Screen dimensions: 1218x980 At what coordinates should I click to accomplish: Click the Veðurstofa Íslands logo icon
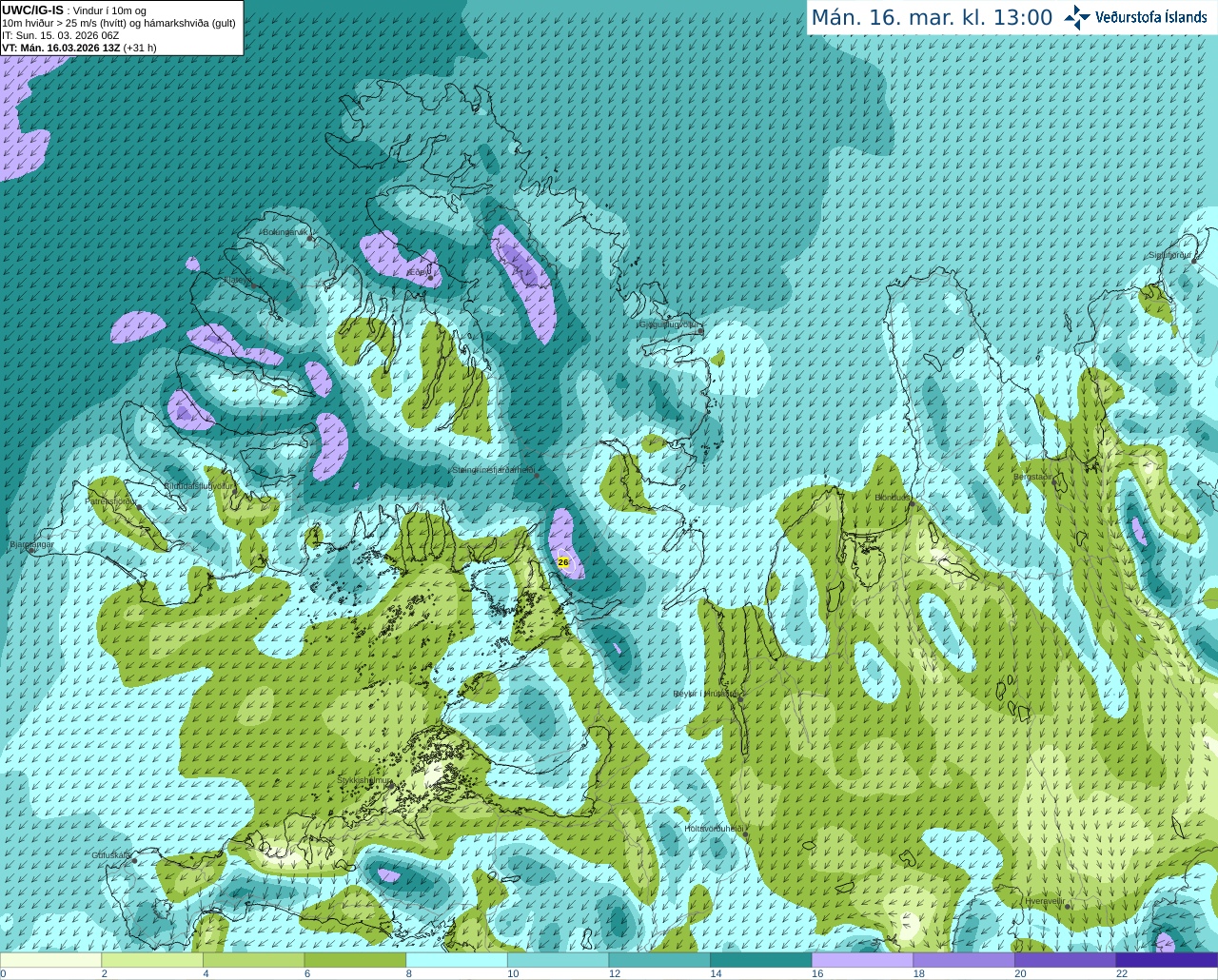[1076, 17]
